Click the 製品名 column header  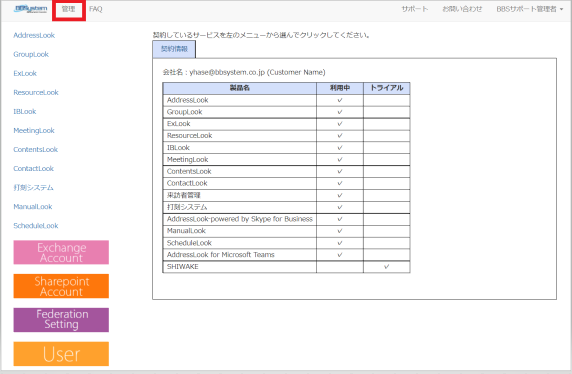(240, 88)
